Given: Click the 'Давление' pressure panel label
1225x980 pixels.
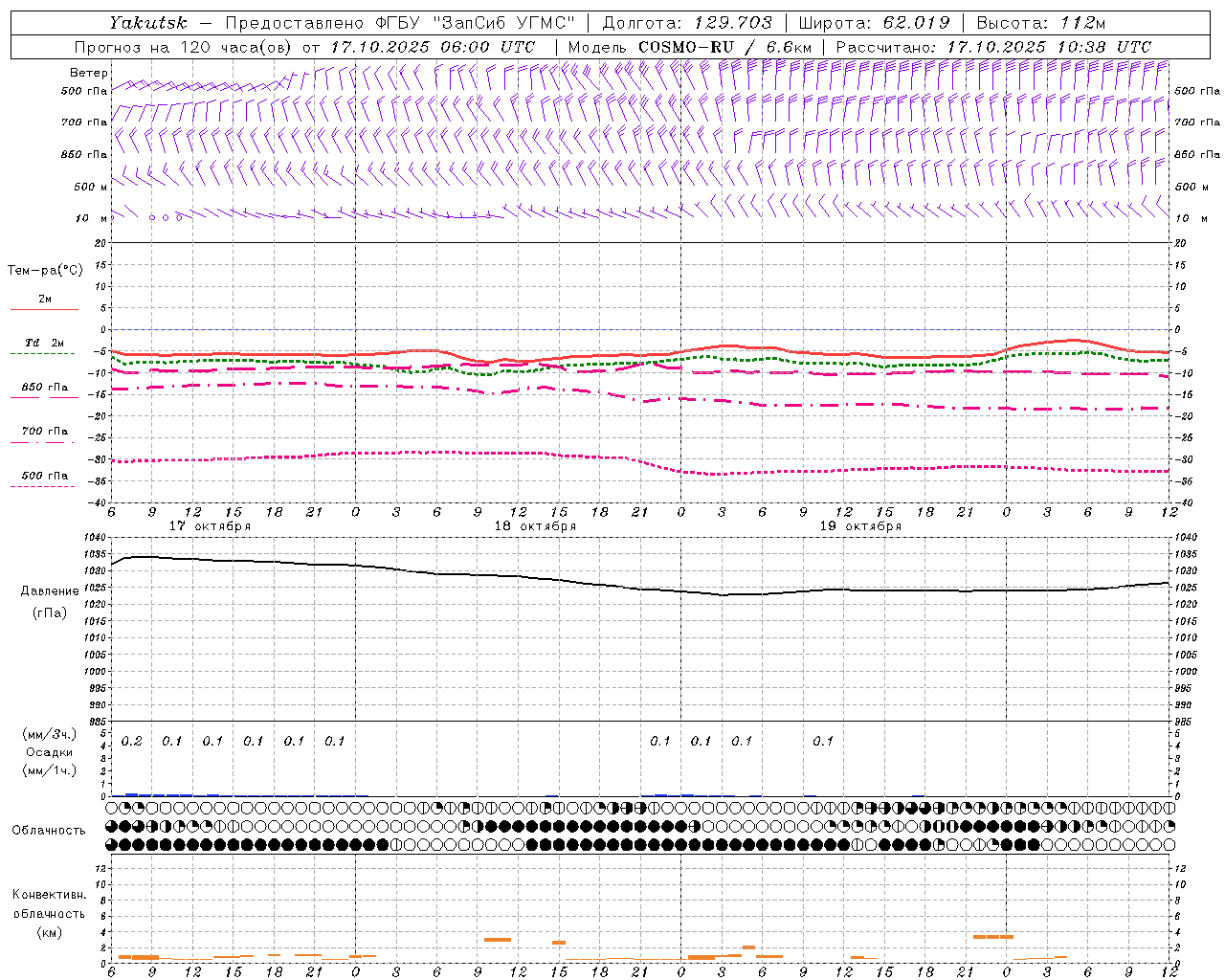Looking at the screenshot, I should pos(50,590).
